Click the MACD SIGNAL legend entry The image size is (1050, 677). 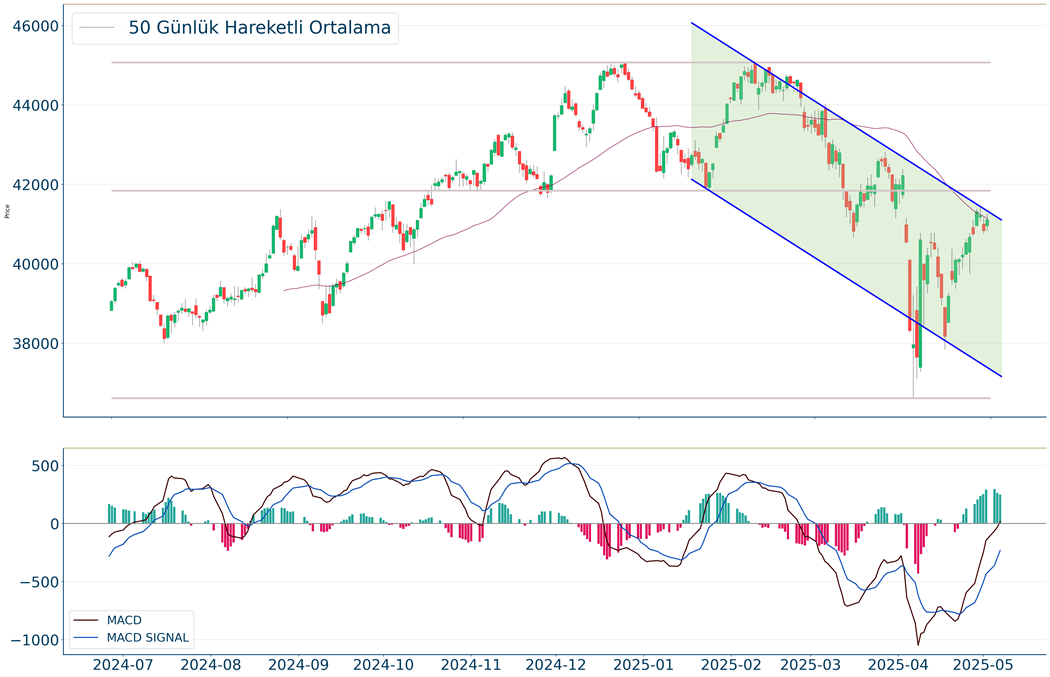pos(148,638)
